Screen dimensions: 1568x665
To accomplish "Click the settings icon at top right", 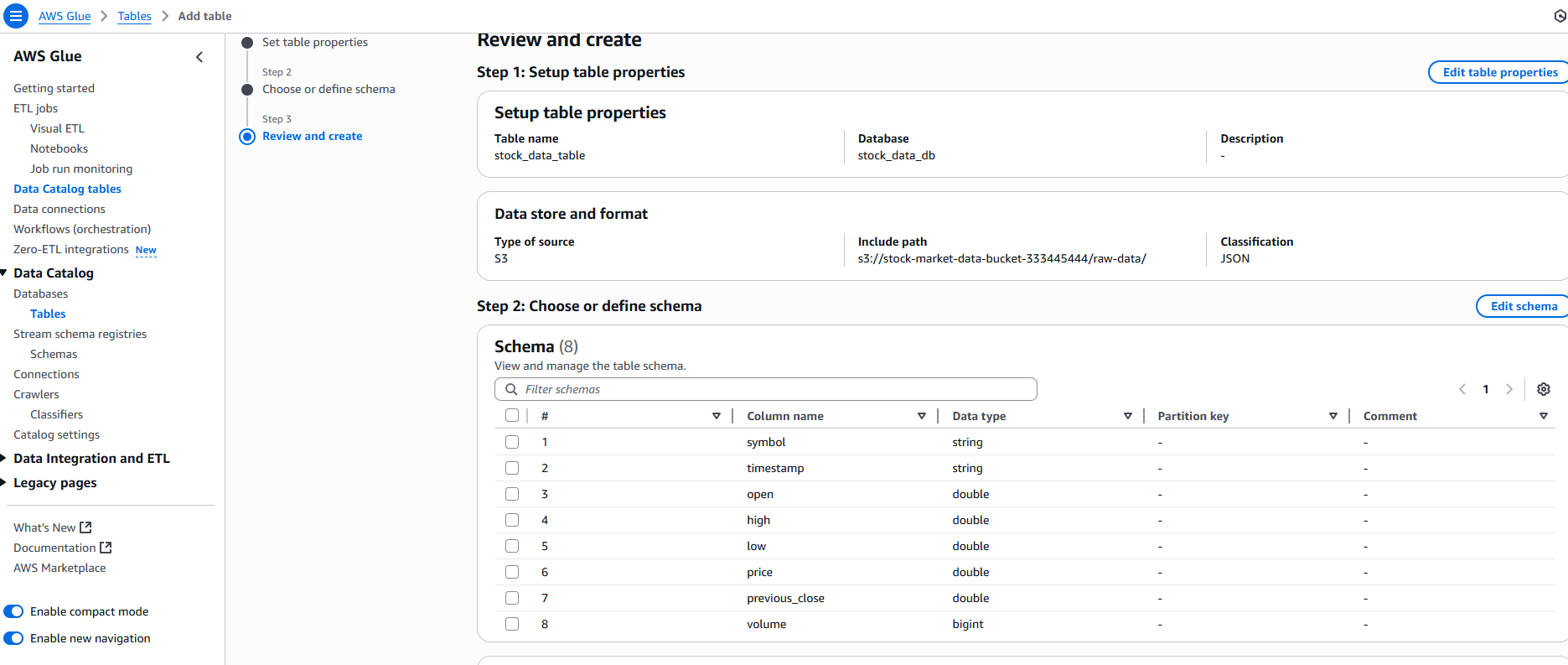I will 1560,16.
